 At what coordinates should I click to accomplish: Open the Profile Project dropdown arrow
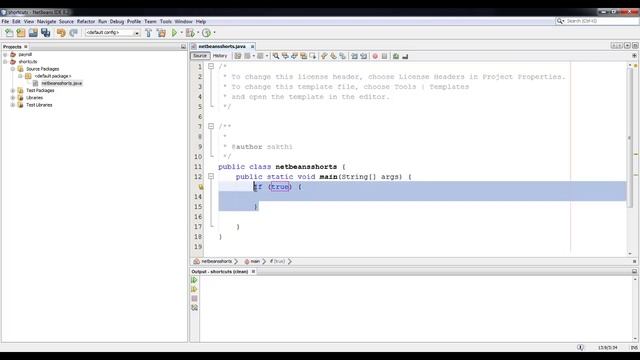pyautogui.click(x=214, y=33)
